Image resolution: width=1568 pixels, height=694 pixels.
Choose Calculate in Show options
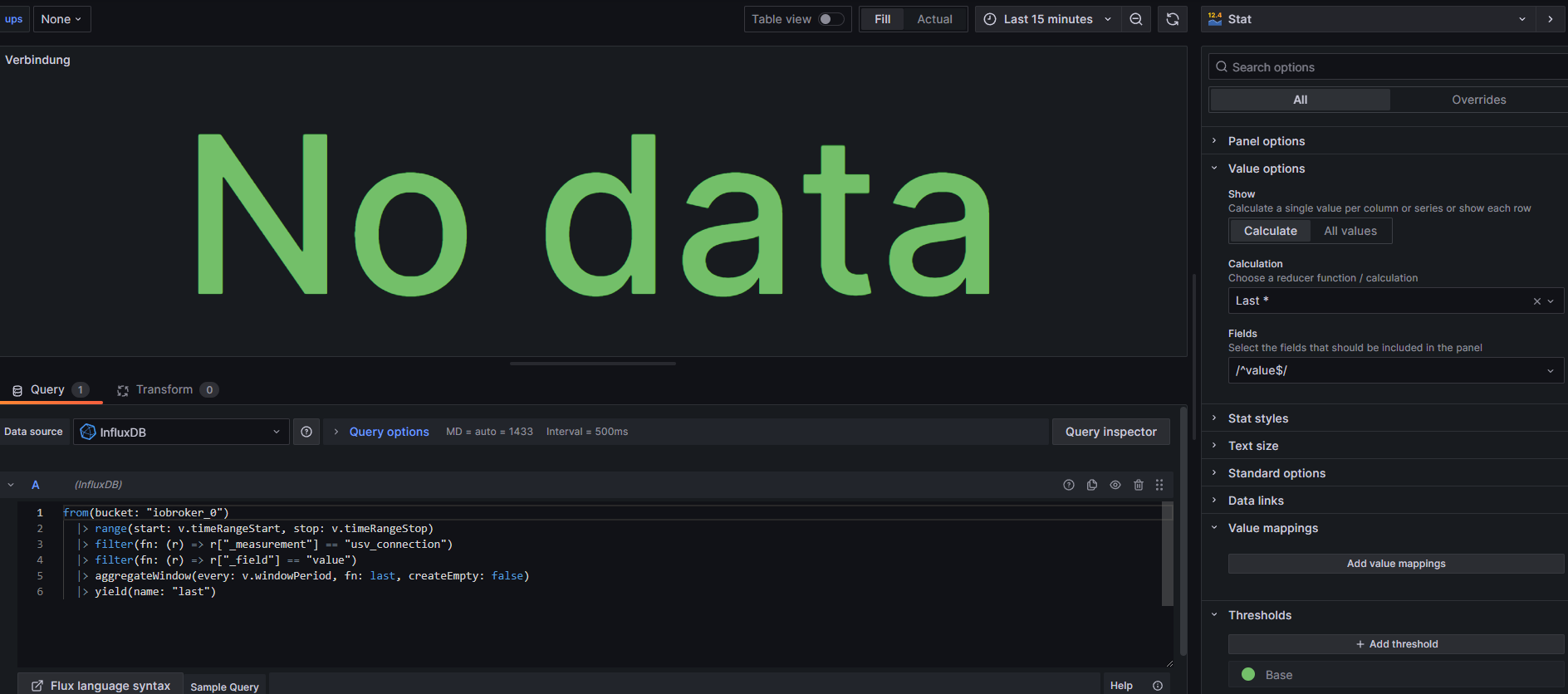click(x=1270, y=231)
